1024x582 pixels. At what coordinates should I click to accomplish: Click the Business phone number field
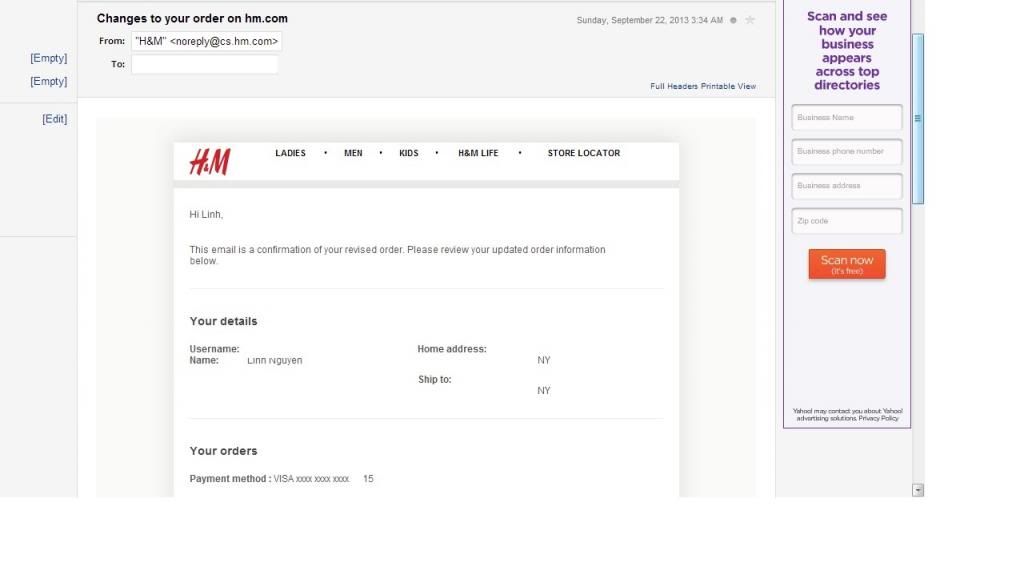point(846,152)
